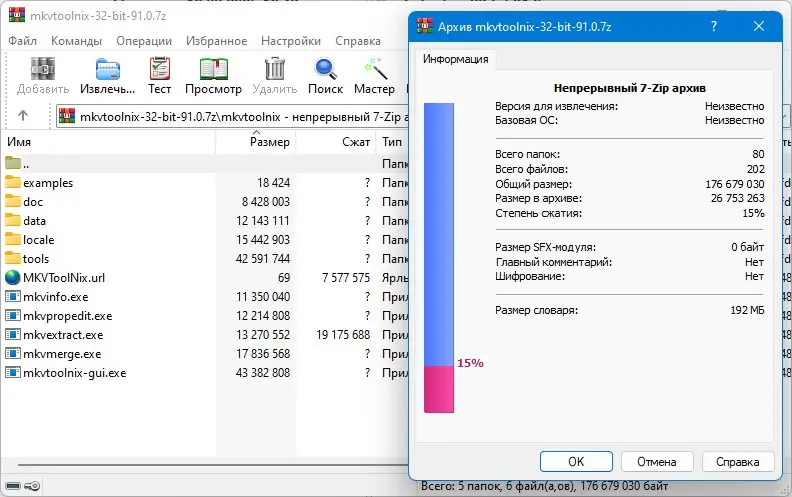
Task: Select the locale folder icon
Action: (13, 238)
